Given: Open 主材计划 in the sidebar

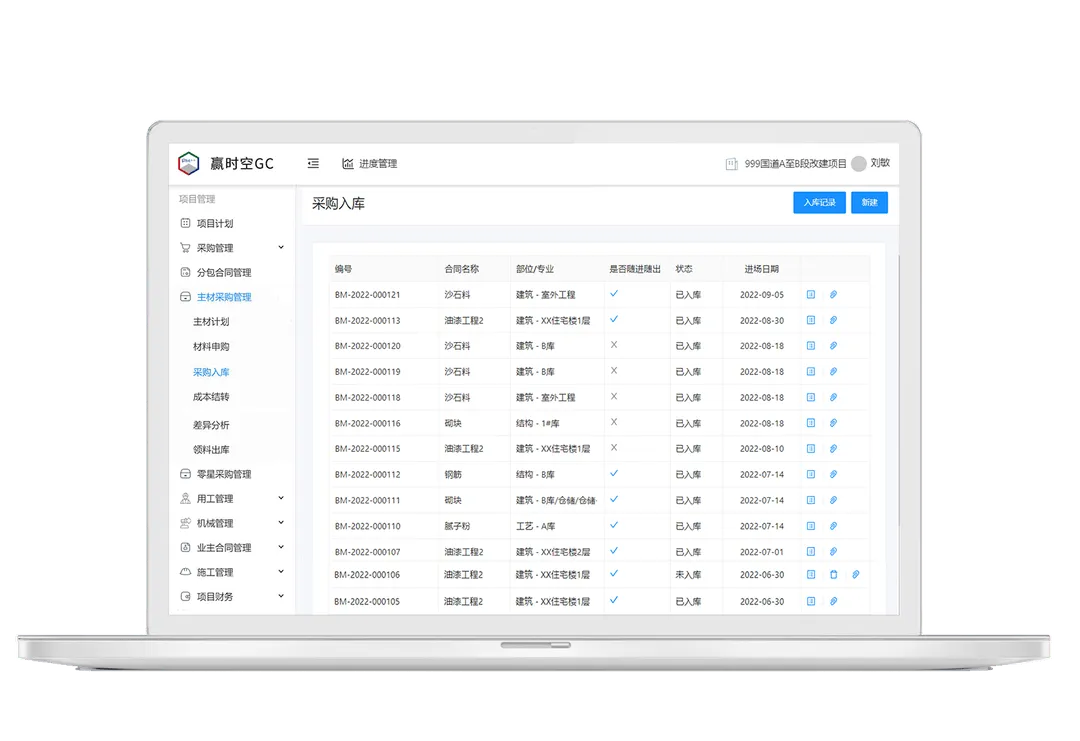Looking at the screenshot, I should (211, 322).
